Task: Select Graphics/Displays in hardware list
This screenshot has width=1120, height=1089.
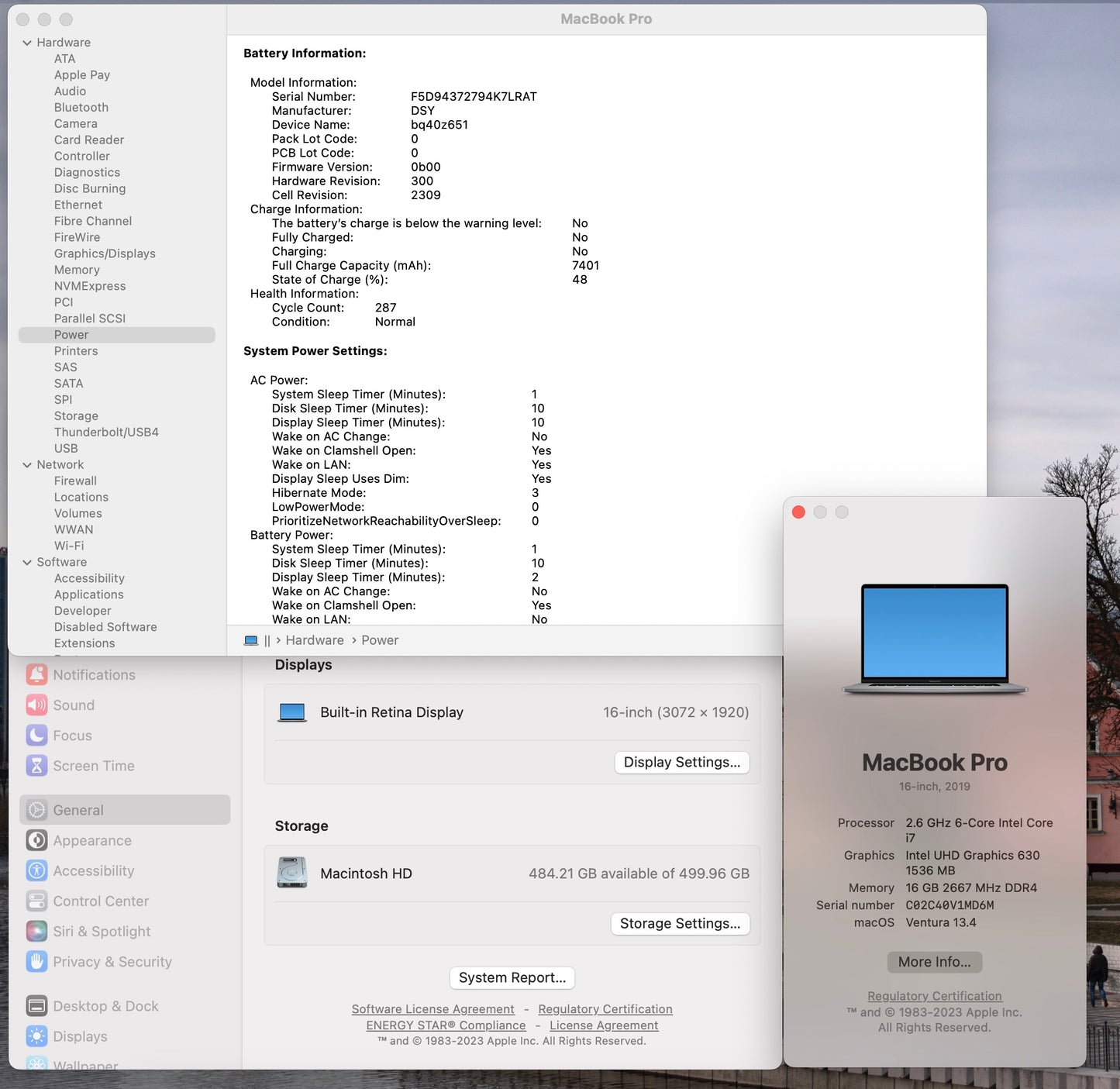Action: [x=105, y=253]
